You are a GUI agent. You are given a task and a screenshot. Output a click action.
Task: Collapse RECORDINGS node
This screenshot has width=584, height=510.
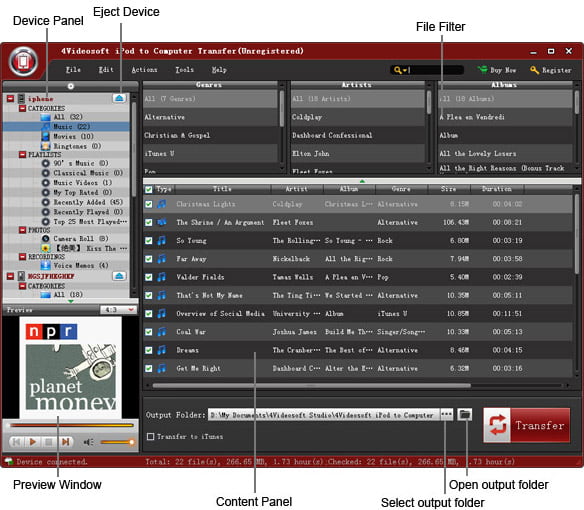[22, 256]
